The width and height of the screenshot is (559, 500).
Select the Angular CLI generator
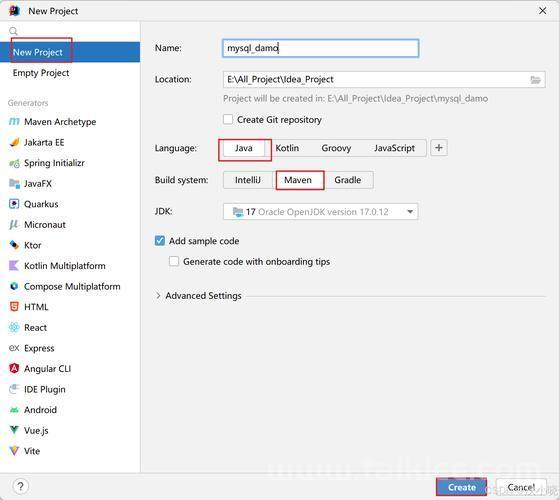[x=40, y=369]
